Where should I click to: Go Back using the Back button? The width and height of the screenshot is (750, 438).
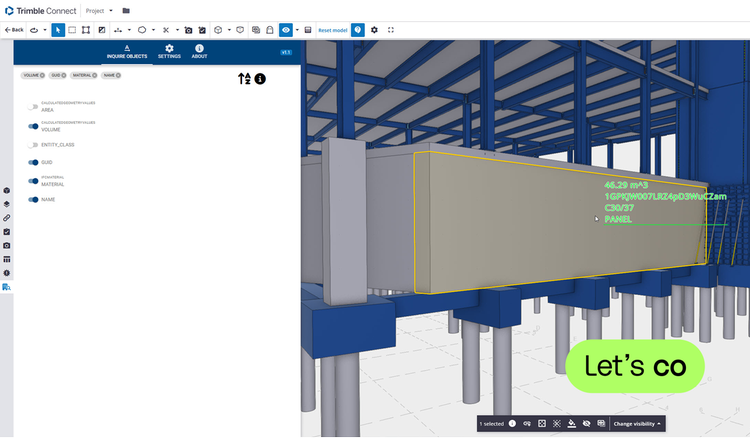click(14, 30)
